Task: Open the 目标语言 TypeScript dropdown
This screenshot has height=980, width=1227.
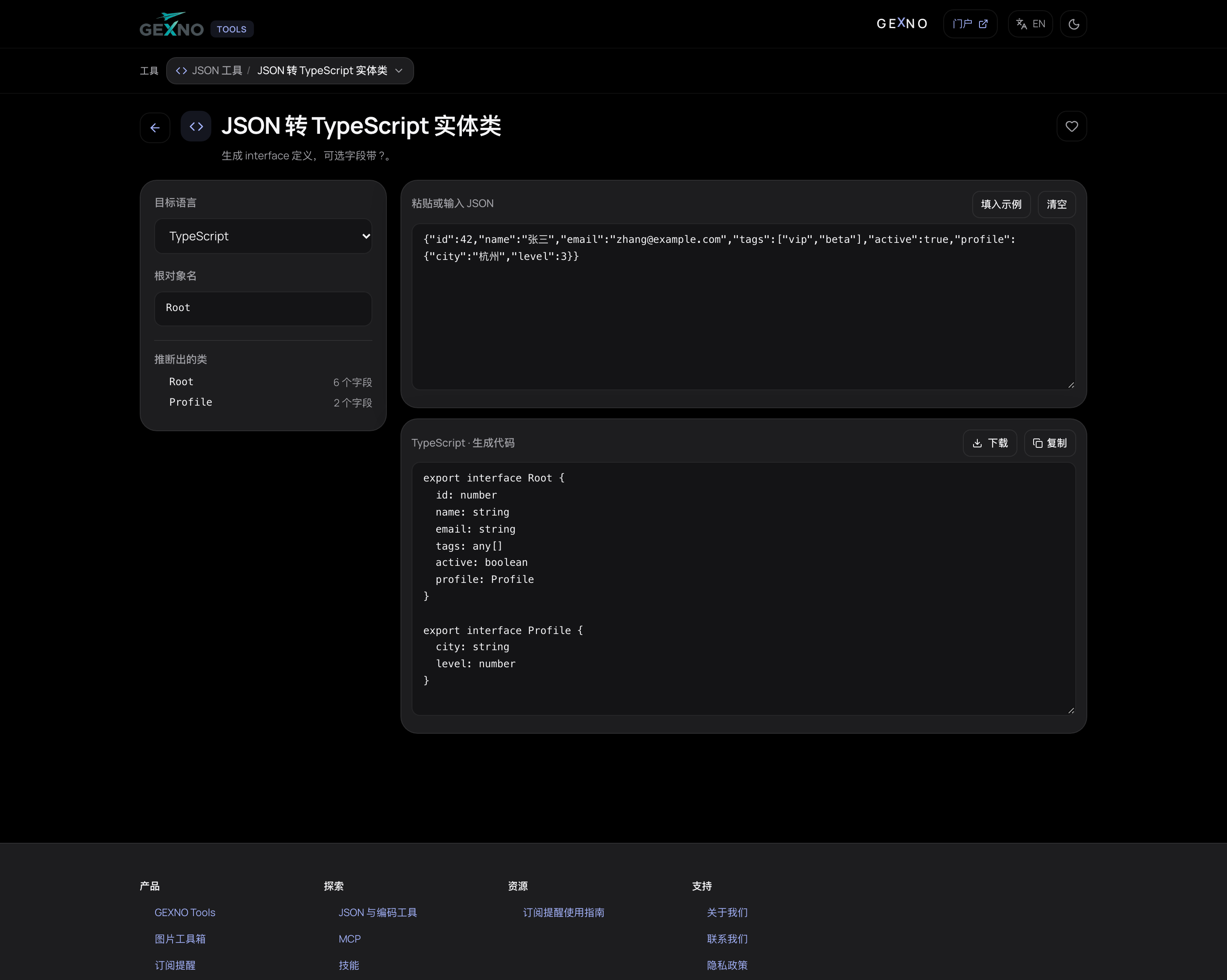Action: point(263,236)
